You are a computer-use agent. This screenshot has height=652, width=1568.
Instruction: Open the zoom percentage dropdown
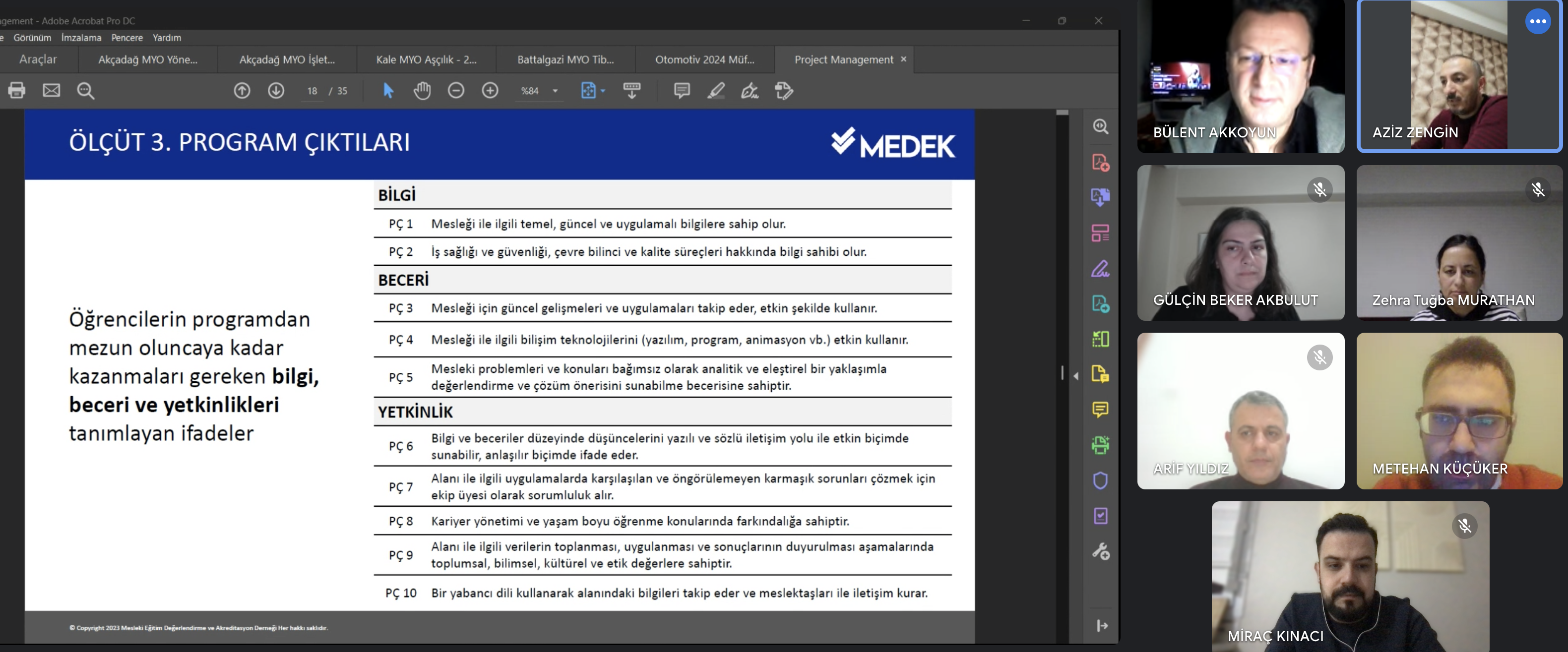pos(555,91)
